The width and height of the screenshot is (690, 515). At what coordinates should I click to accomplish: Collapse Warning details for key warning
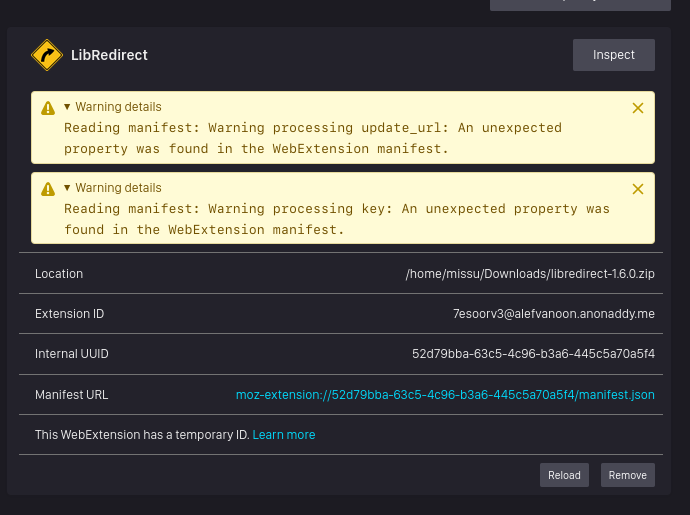coord(113,188)
